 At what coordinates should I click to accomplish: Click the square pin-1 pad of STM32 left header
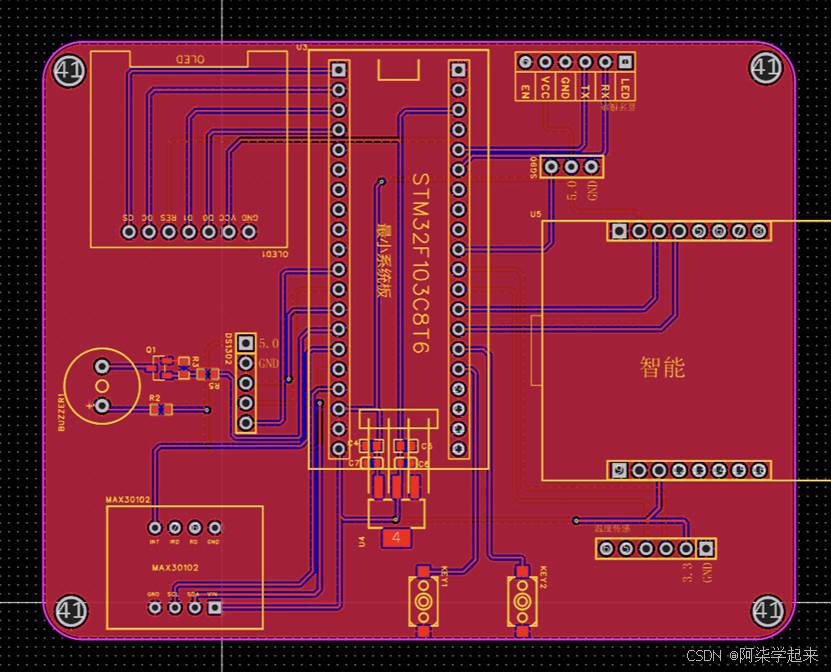tap(339, 69)
